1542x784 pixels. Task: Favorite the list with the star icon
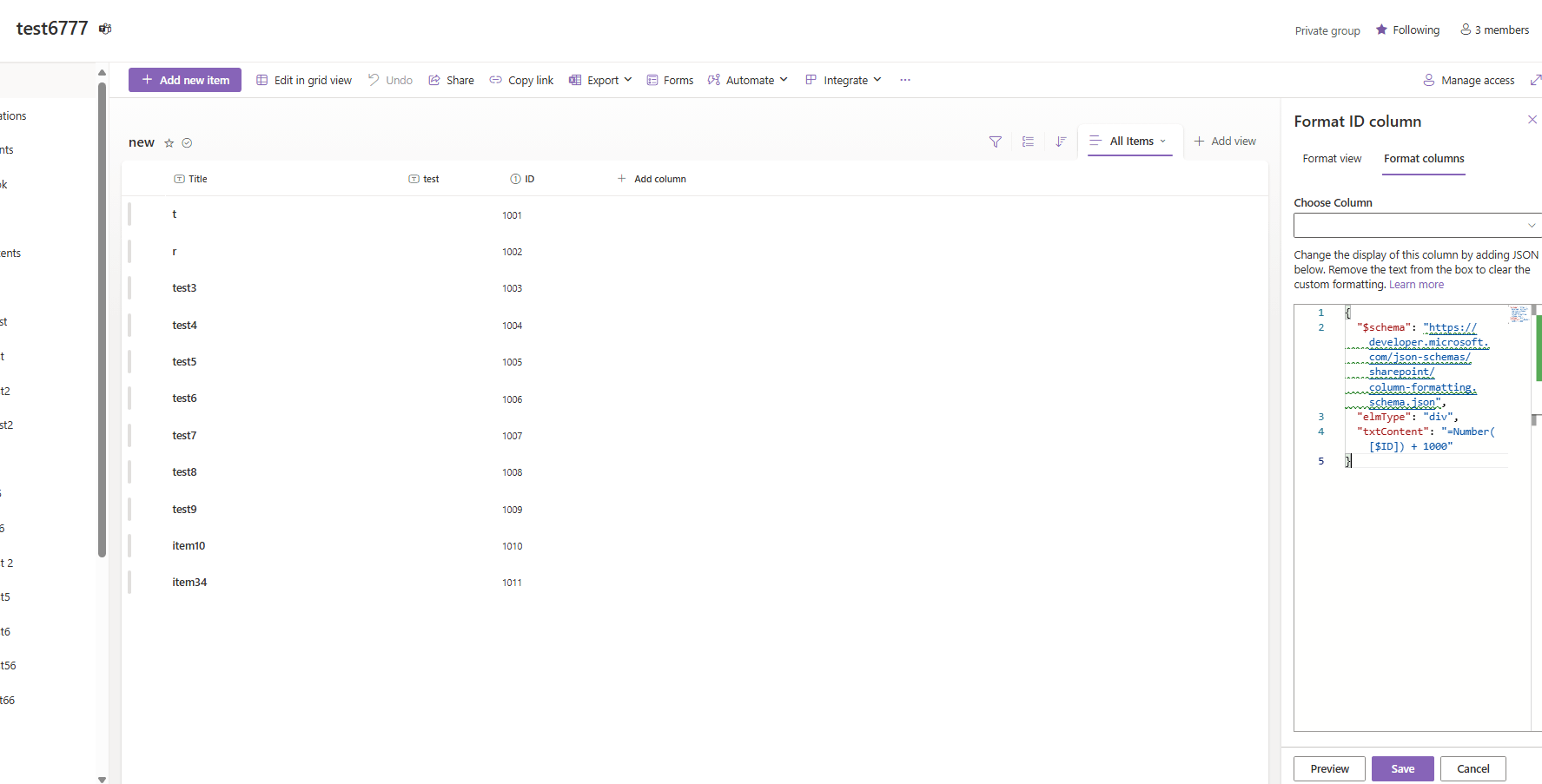point(169,143)
